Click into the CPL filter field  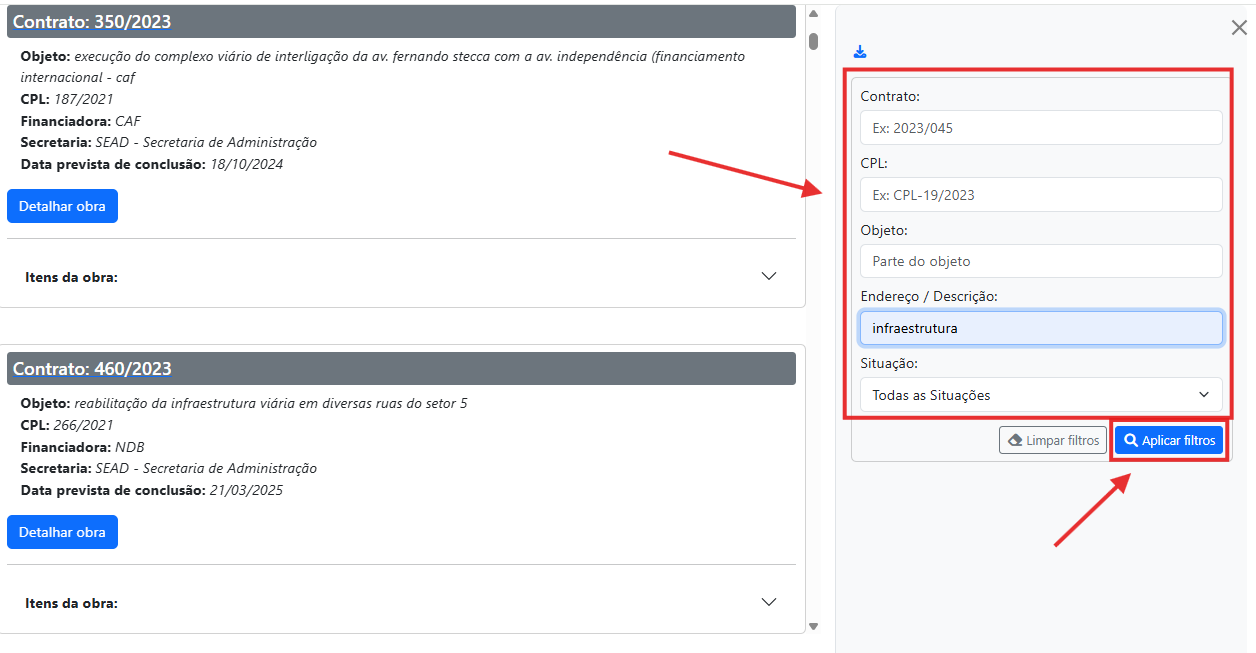point(1040,195)
